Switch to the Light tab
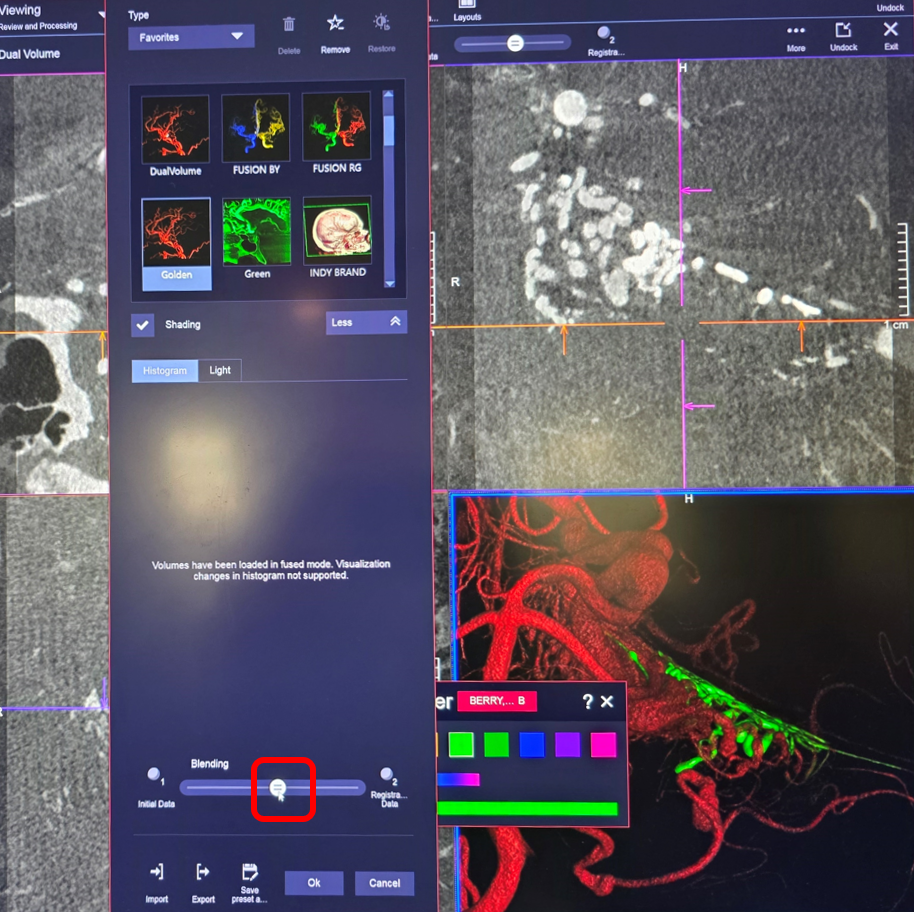914x912 pixels. [220, 370]
